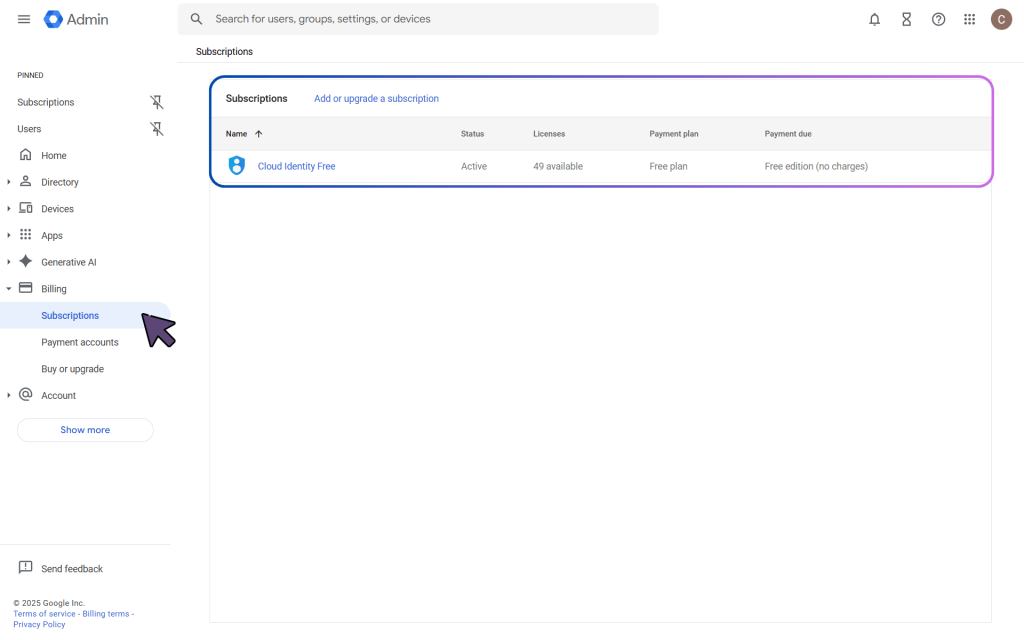Screen dimensions: 1024x640
Task: Click the Apps label in sidebar
Action: 52,236
